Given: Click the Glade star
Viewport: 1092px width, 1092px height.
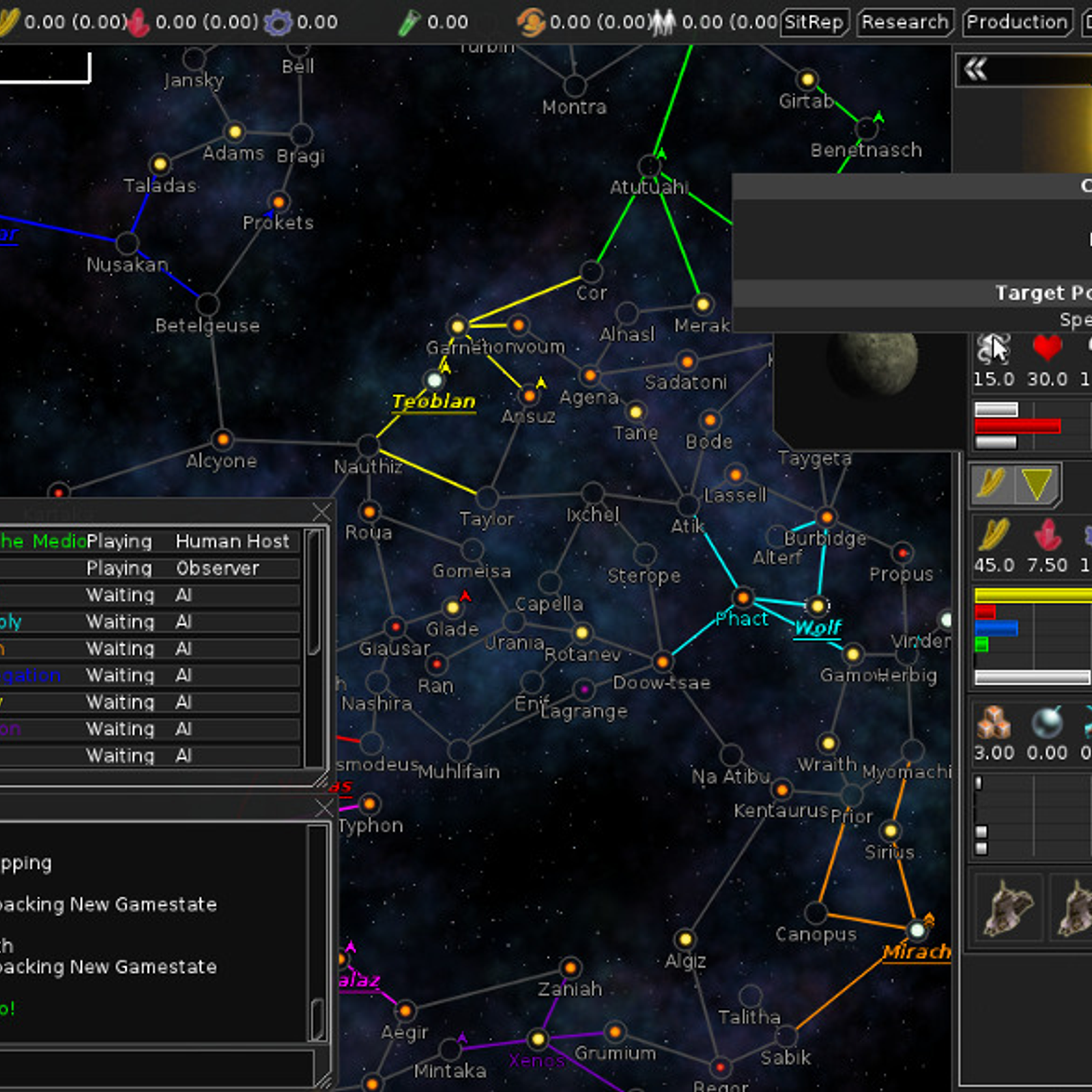Looking at the screenshot, I should click(452, 607).
